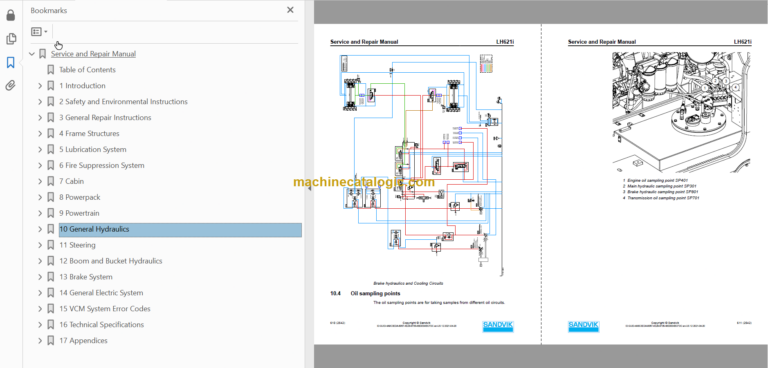Screen dimensions: 768x368
Task: Click the brake hydraulics circuit diagram
Action: pyautogui.click(x=422, y=165)
